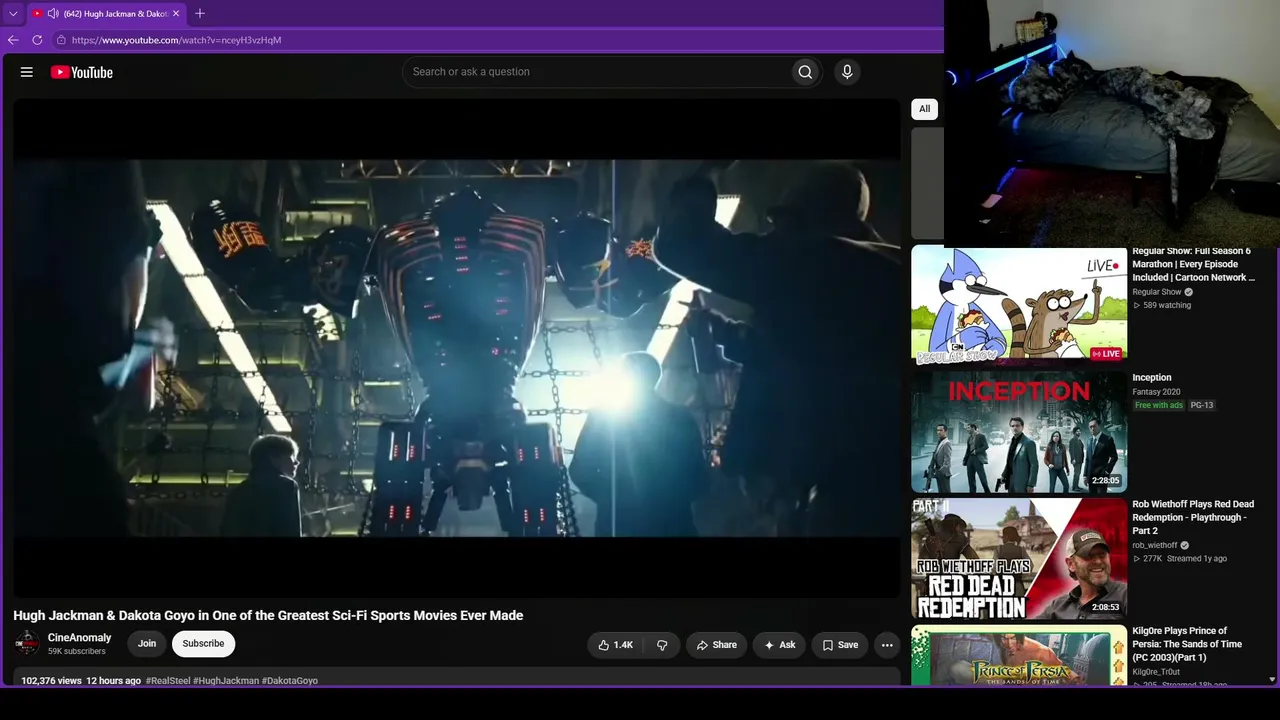1280x720 pixels.
Task: Go to YouTube home via logo
Action: (x=82, y=72)
